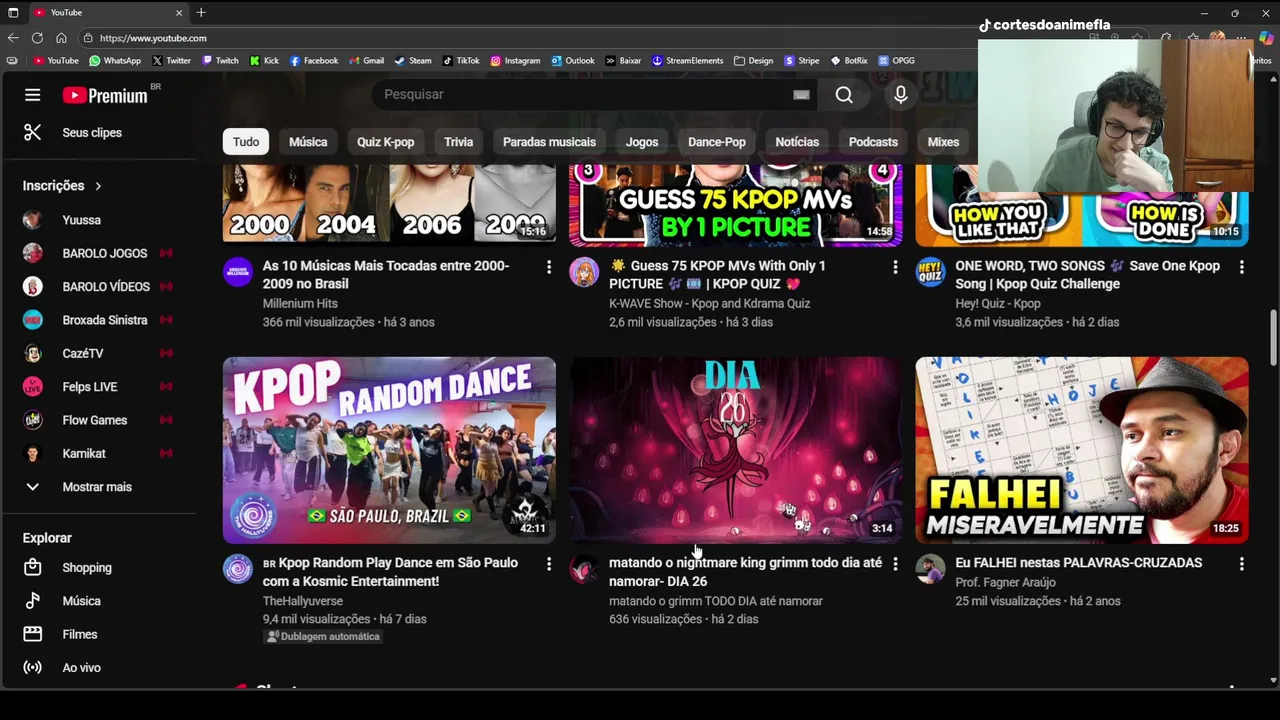Select the Tudo filter chip

pos(246,142)
